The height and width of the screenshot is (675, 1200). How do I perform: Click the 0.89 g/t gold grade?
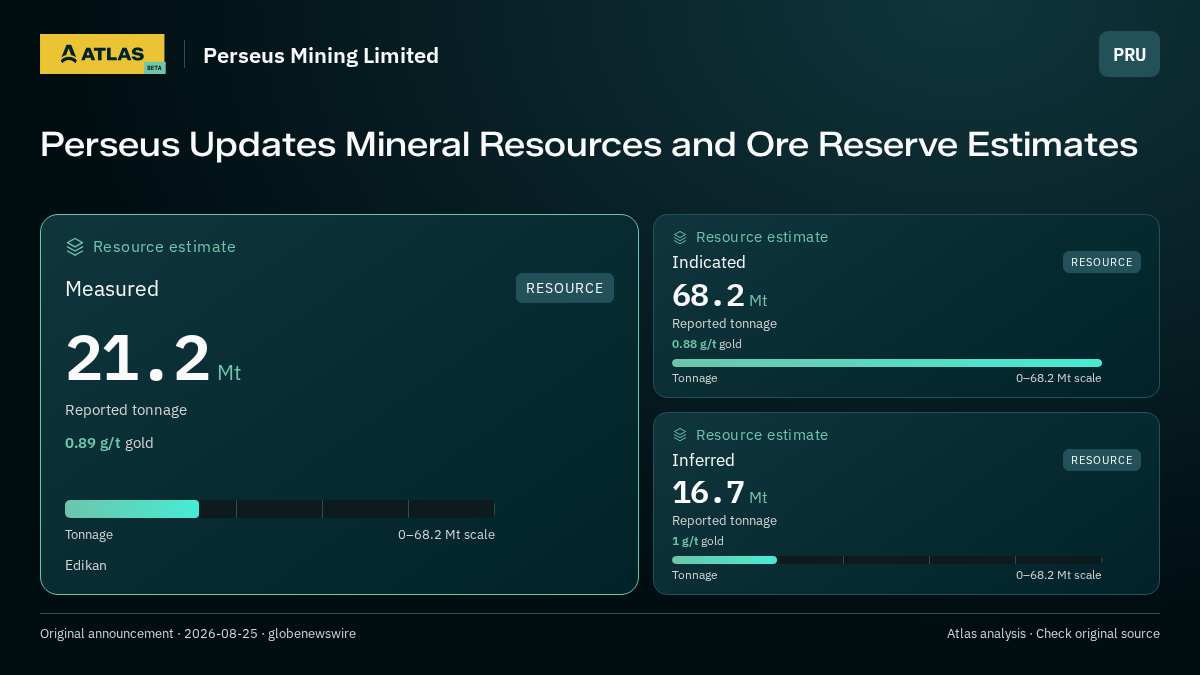click(x=109, y=443)
